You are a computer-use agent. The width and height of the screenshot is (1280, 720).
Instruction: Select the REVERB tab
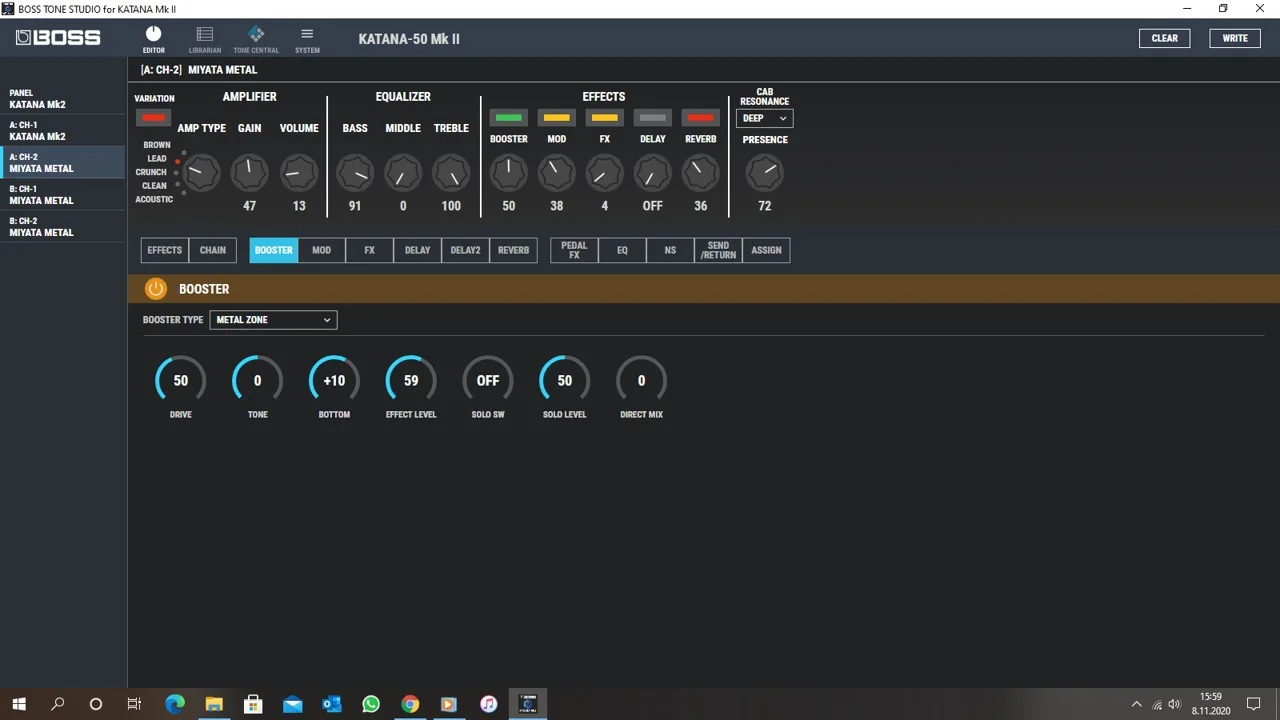point(513,250)
